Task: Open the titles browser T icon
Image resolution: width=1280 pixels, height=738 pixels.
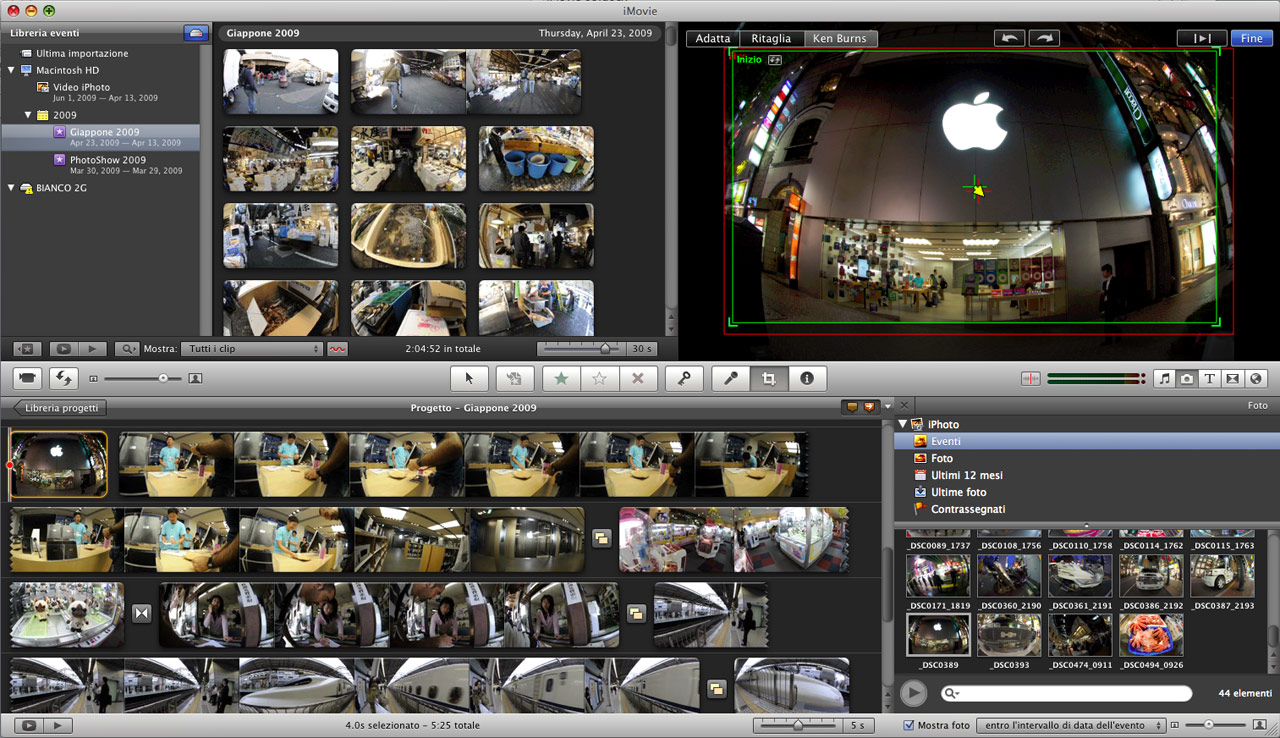Action: pyautogui.click(x=1210, y=378)
